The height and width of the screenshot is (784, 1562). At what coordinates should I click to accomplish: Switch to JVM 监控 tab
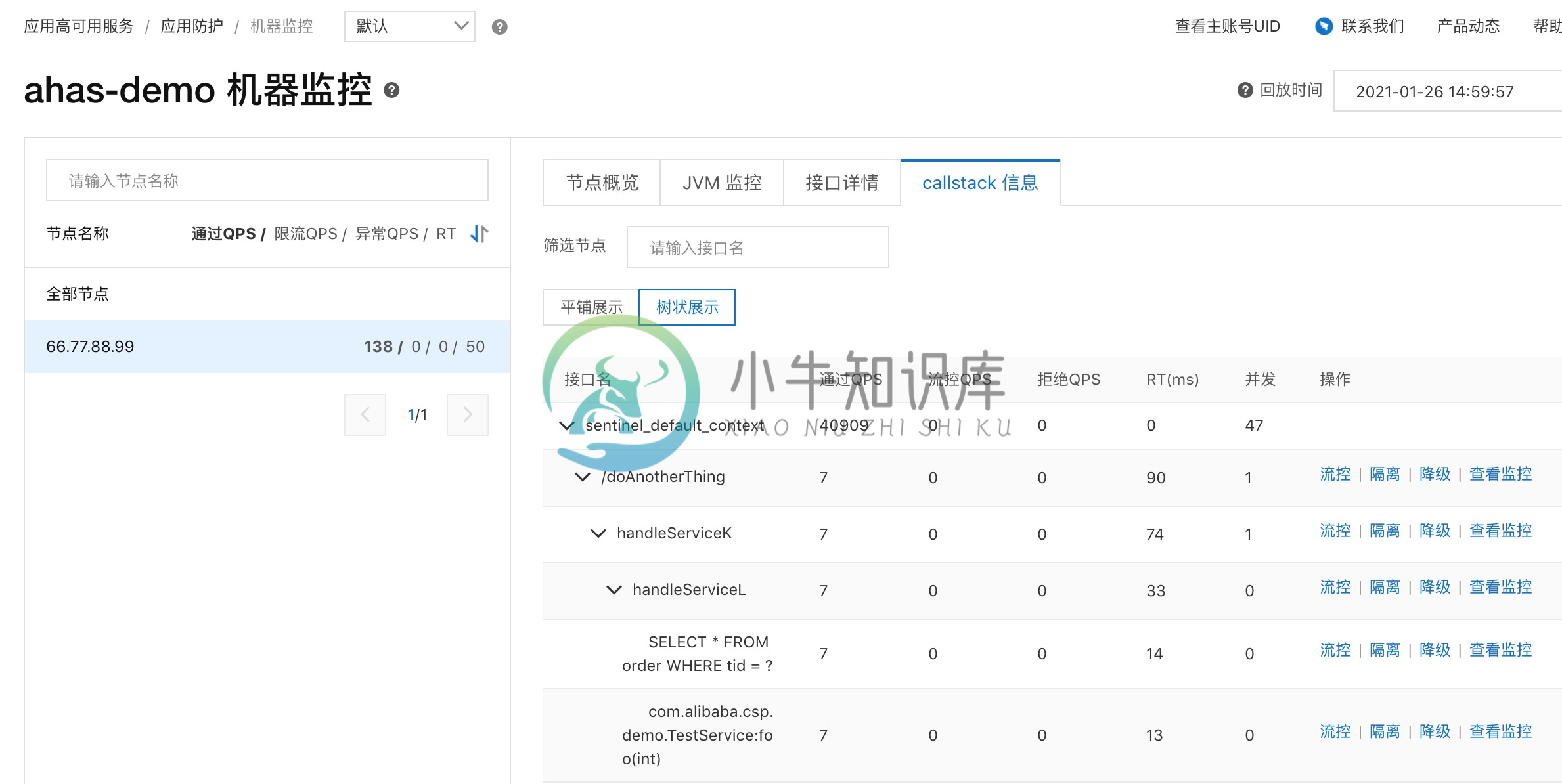point(722,183)
